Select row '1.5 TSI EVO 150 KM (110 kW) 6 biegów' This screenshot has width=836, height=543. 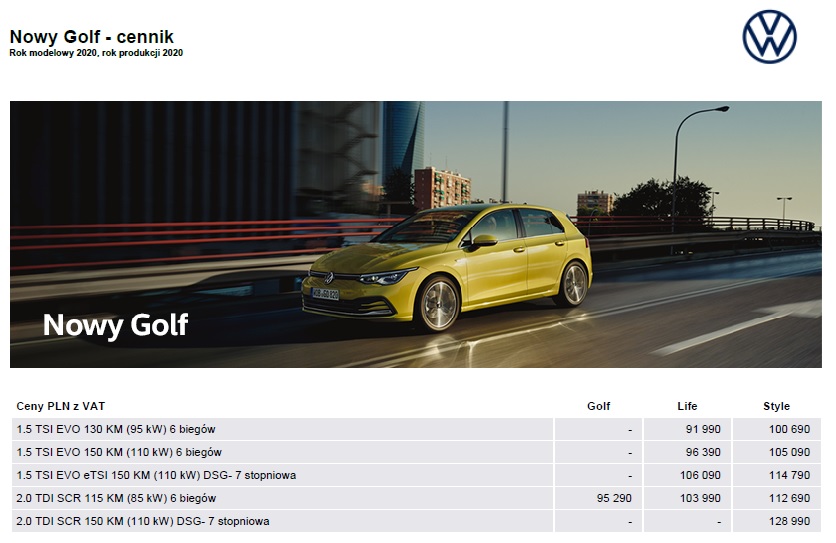416,452
